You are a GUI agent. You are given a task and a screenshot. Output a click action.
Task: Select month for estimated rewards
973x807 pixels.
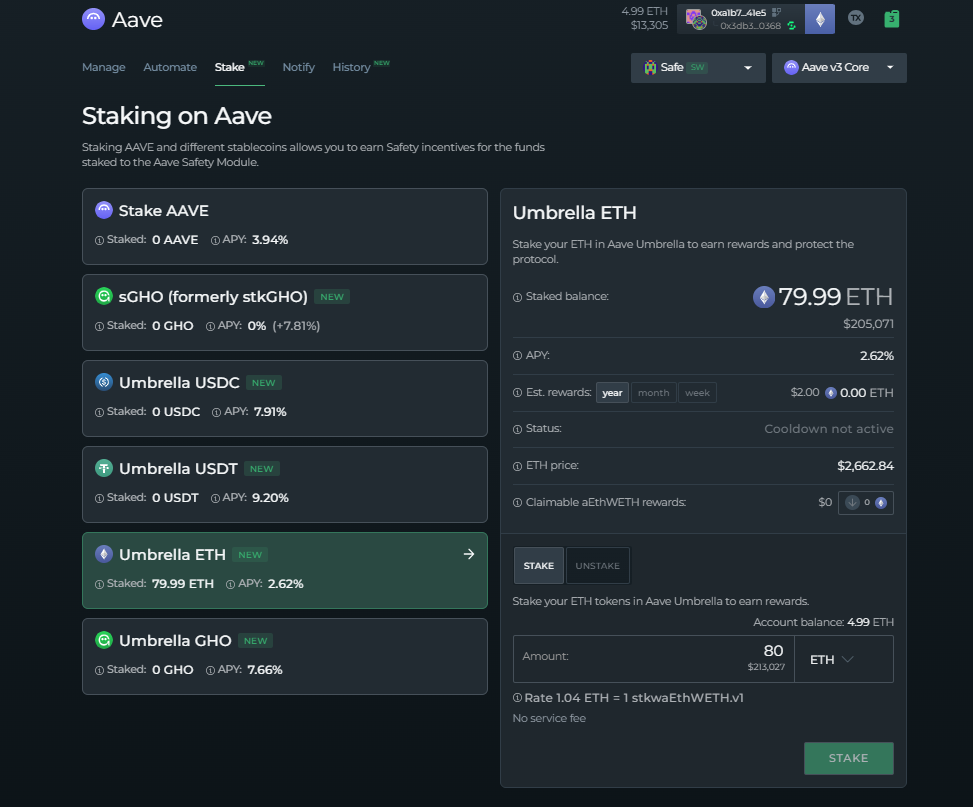pyautogui.click(x=653, y=392)
